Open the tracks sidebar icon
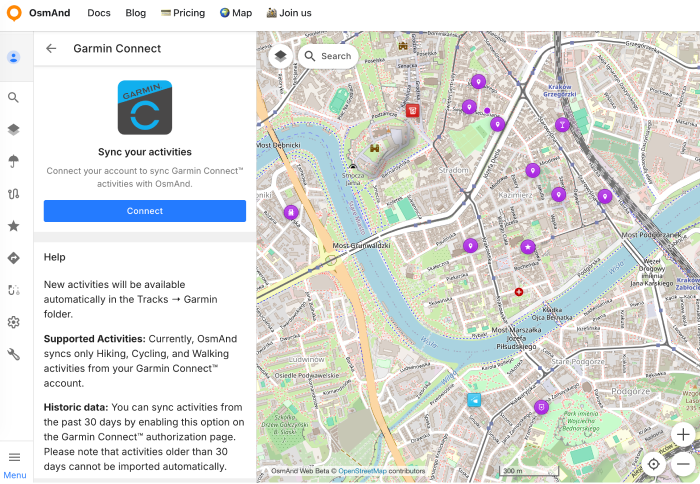Screen dimensions: 700x484 click(14, 194)
